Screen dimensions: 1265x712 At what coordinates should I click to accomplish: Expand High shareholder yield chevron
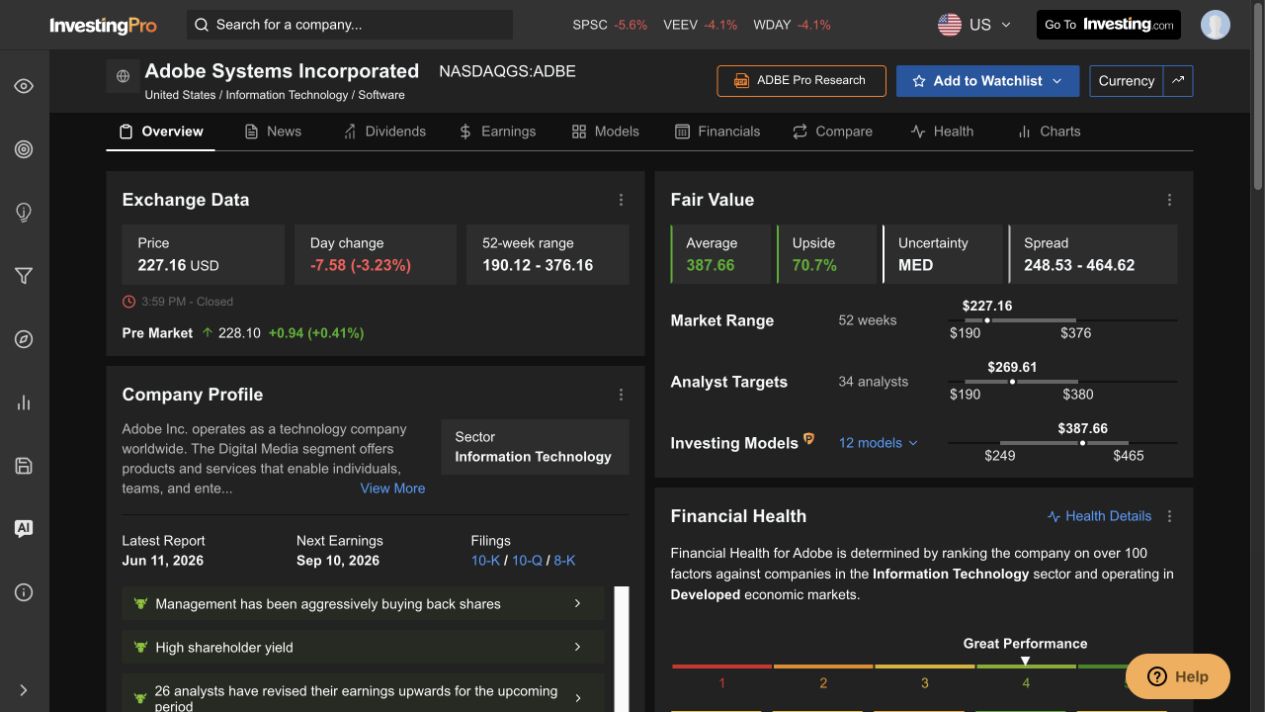coord(577,647)
